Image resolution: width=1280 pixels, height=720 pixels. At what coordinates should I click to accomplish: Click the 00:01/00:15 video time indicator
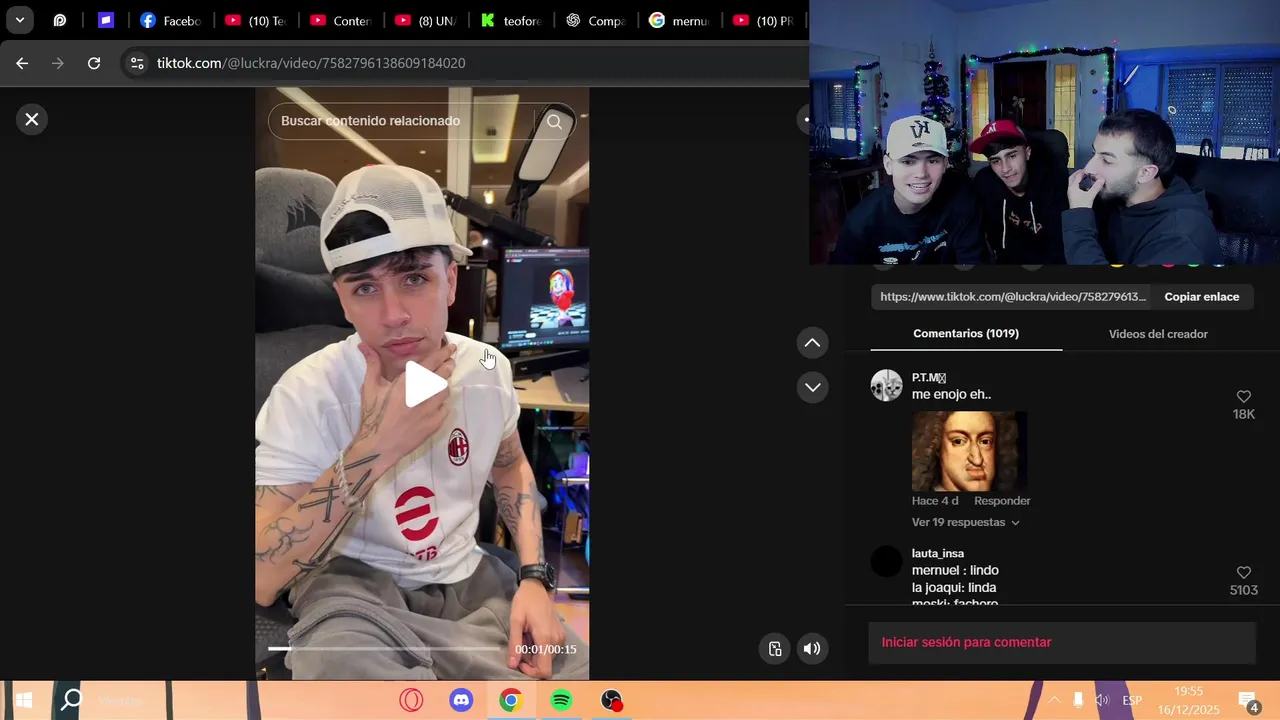546,649
